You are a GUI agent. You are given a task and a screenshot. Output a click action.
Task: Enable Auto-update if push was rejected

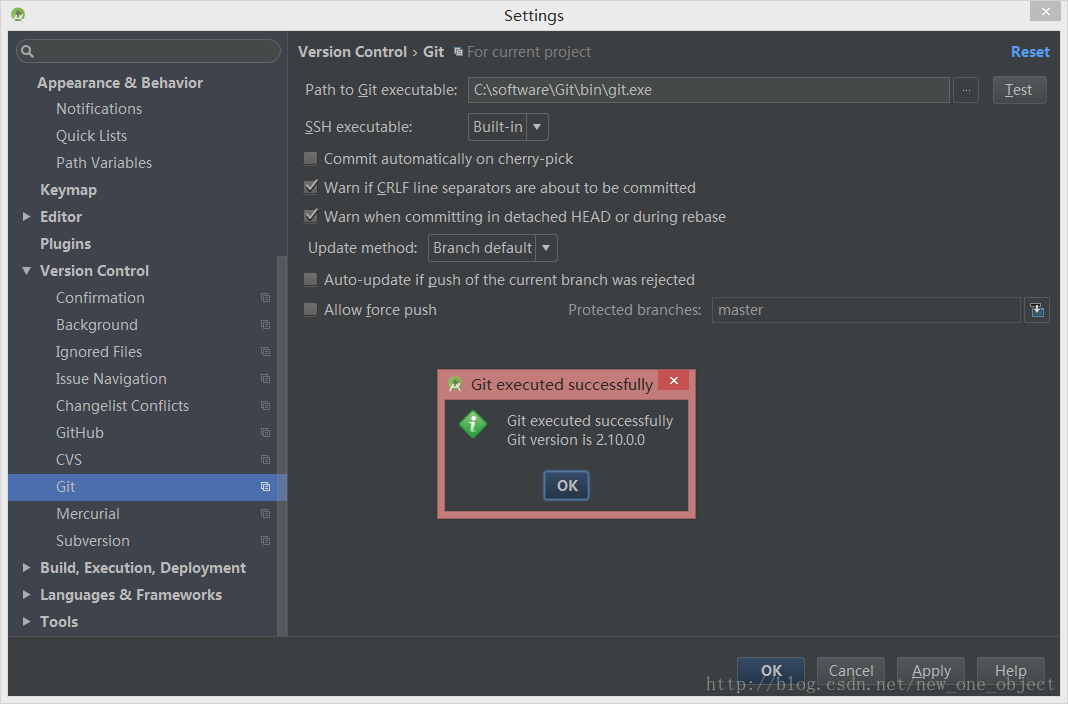(x=311, y=280)
